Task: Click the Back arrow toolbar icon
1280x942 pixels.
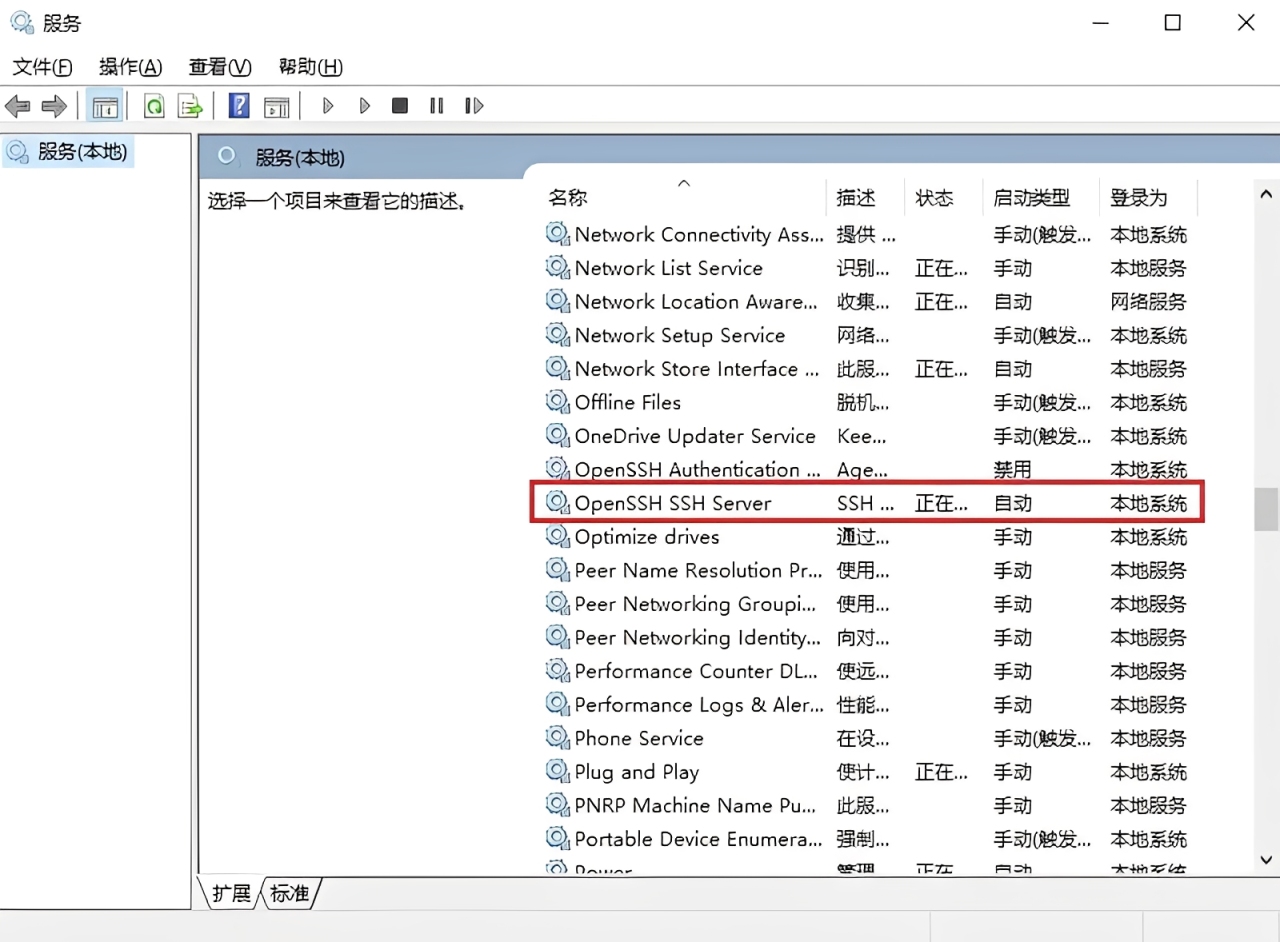Action: tap(18, 105)
